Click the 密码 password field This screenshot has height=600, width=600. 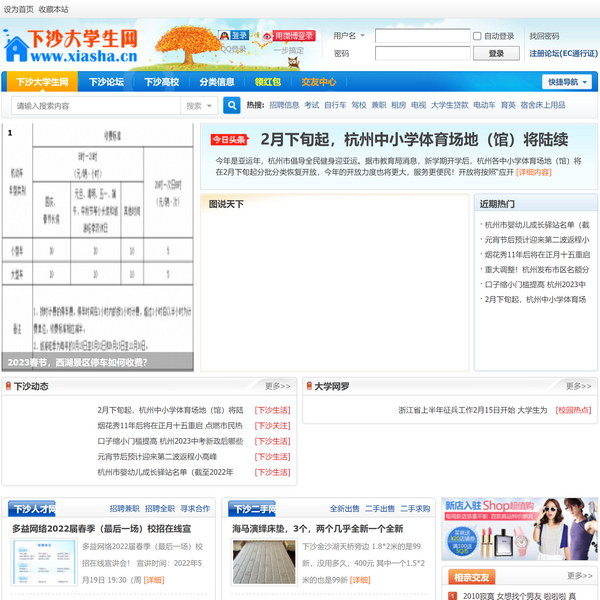[x=423, y=53]
